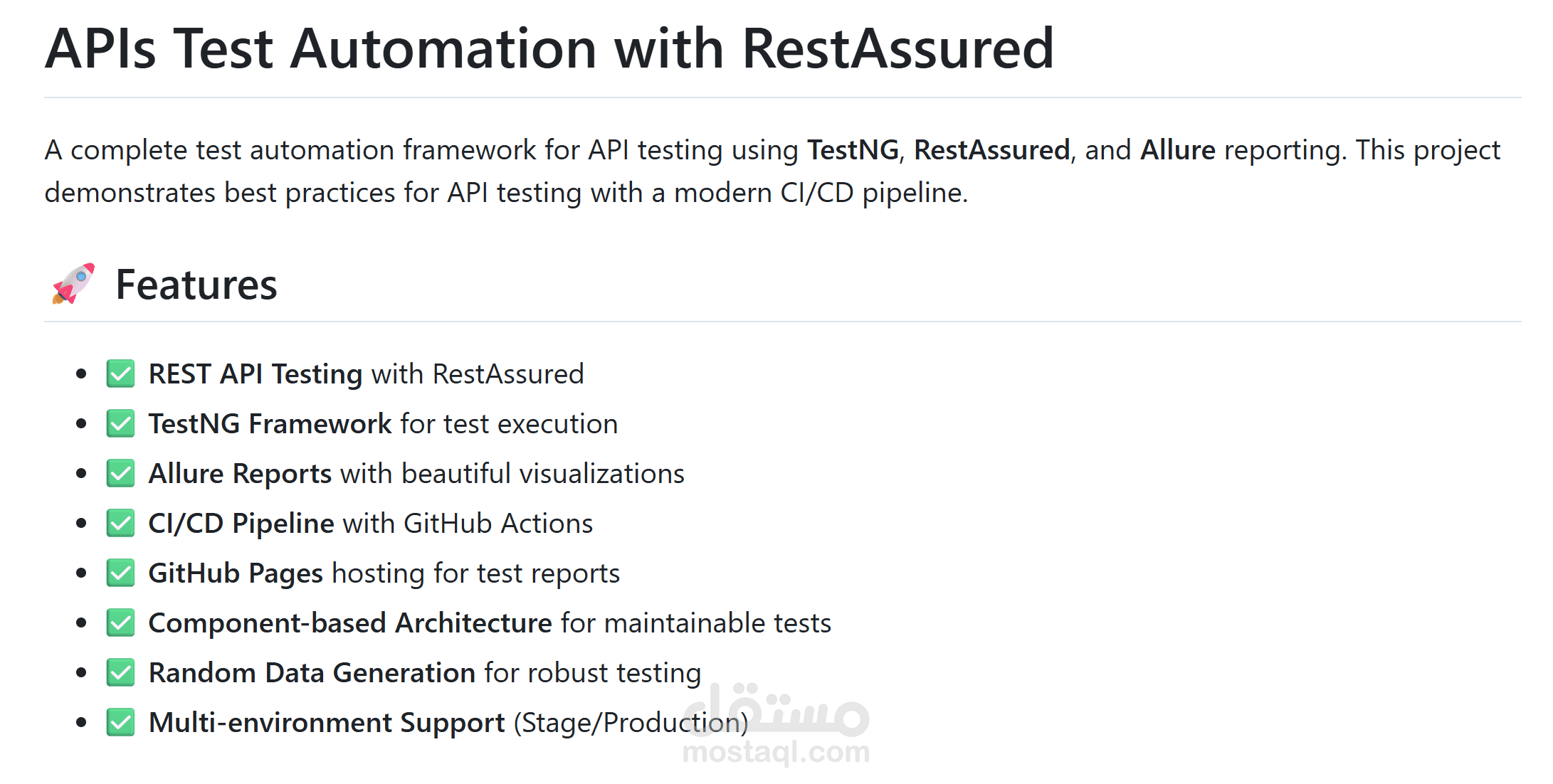Viewport: 1553px width, 784px height.
Task: Click the green check beside Multi-environment Support
Action: coord(120,723)
